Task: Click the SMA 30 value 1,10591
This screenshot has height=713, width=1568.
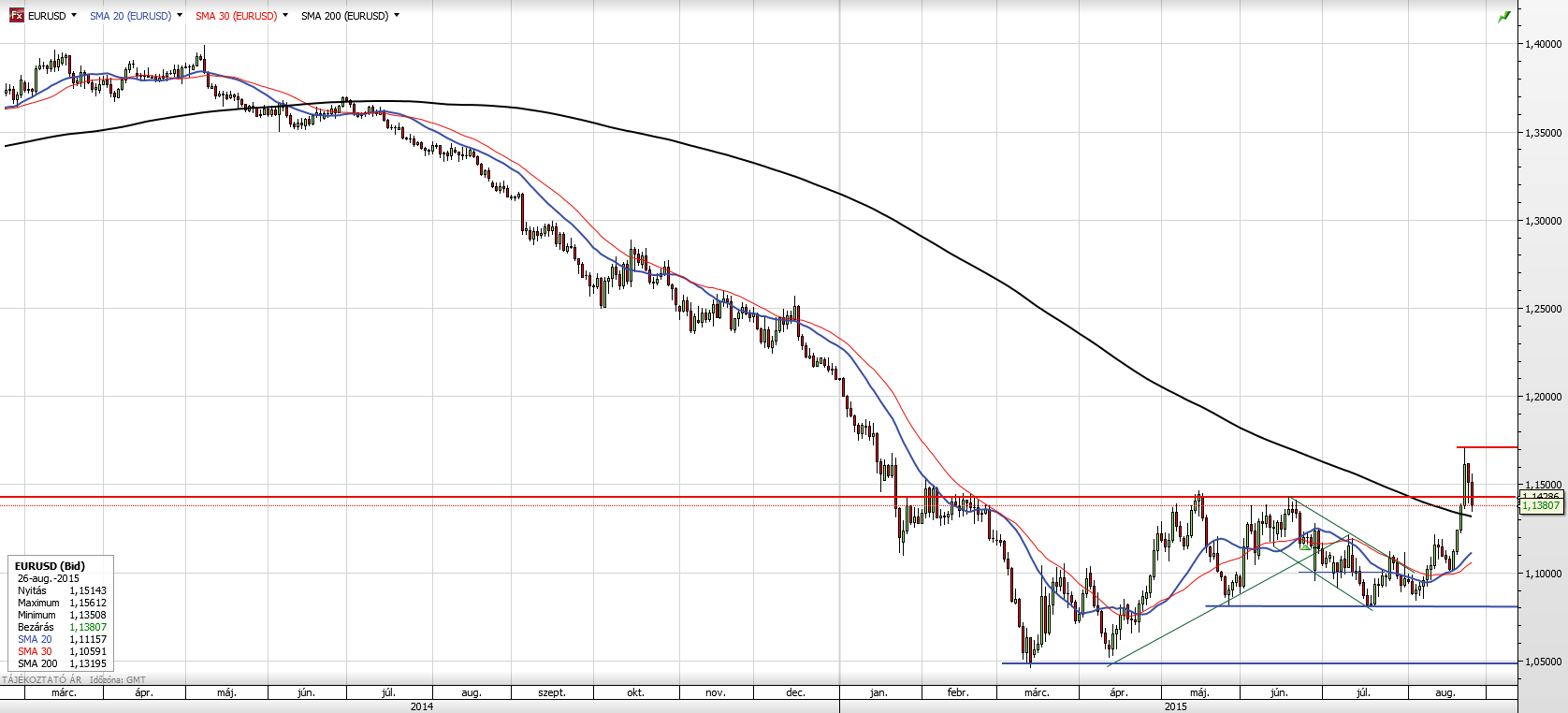Action: [88, 651]
